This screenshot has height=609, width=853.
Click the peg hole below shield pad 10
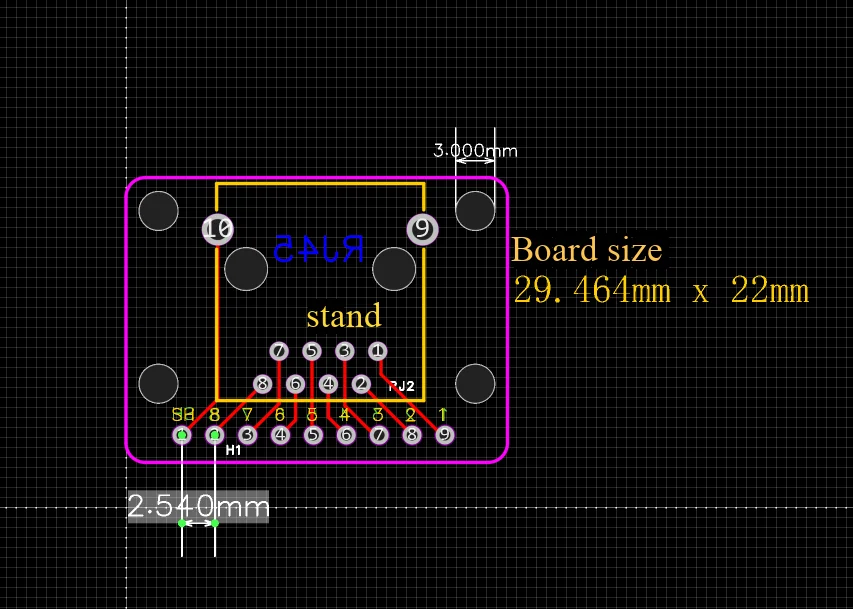pyautogui.click(x=246, y=269)
